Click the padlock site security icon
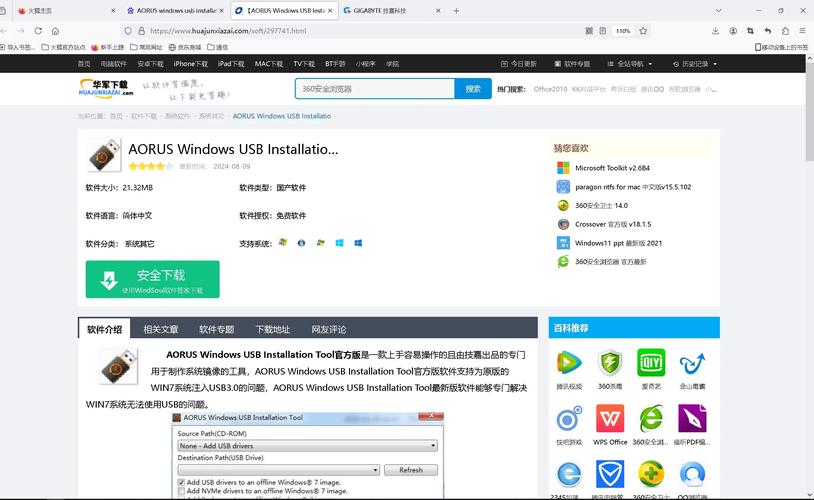Viewport: 814px width, 500px height. point(141,31)
